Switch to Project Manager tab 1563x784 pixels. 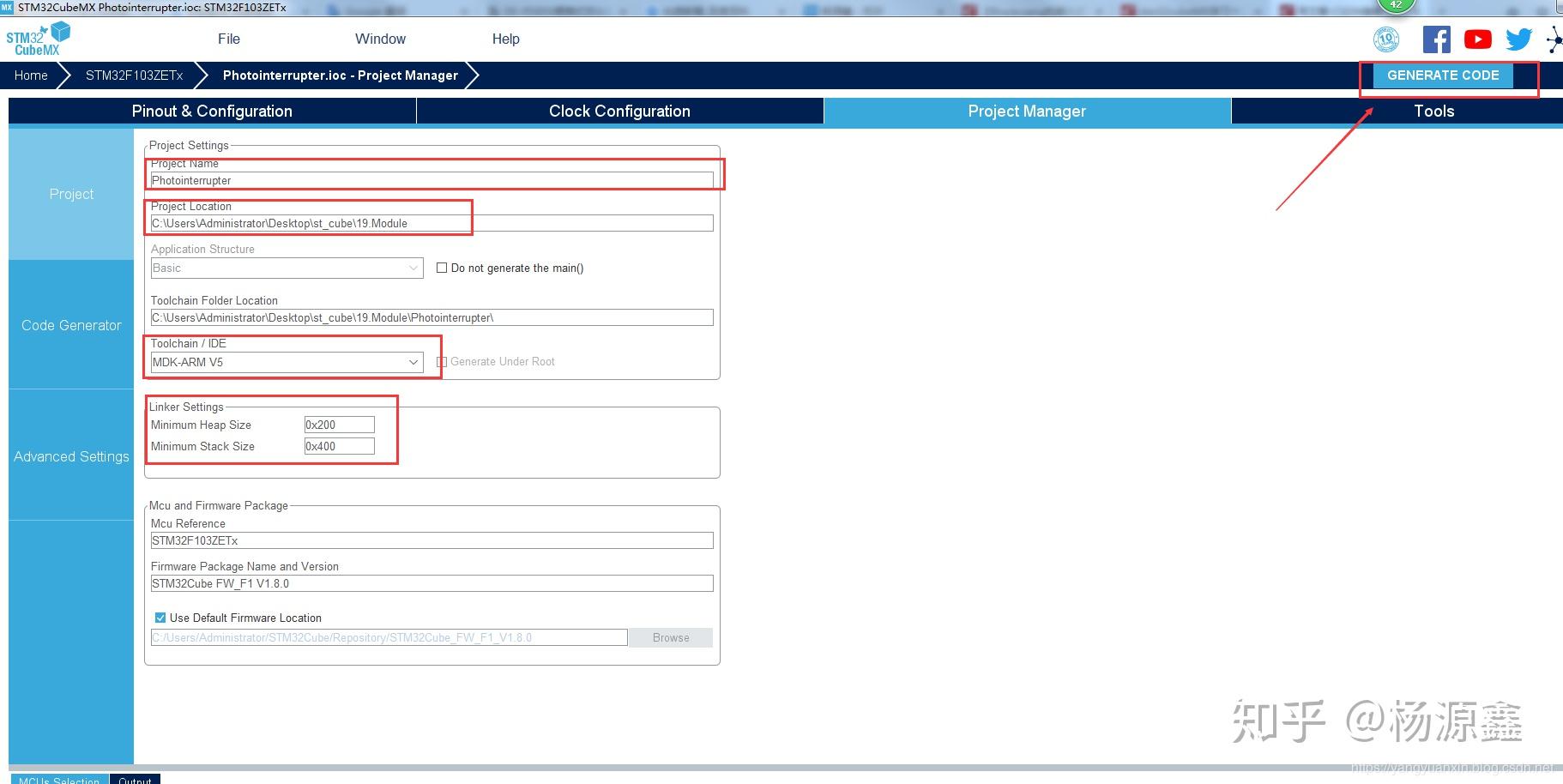tap(1027, 112)
